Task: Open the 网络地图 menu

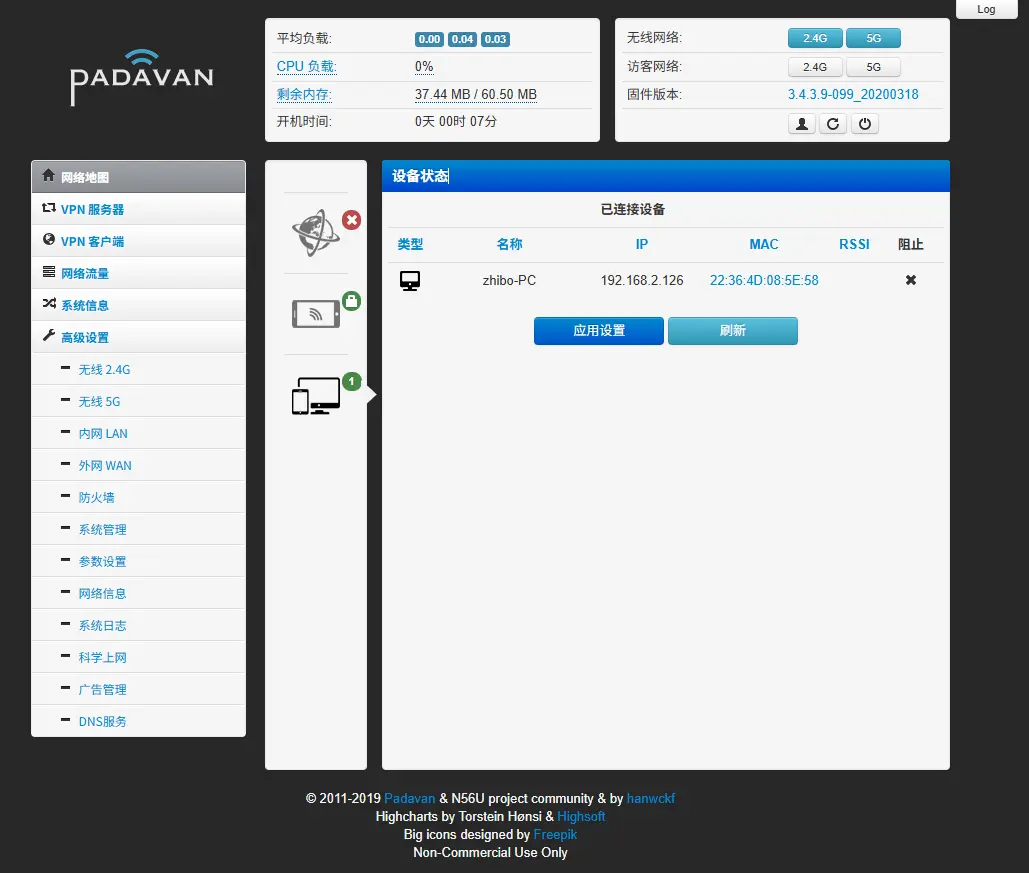Action: pos(138,177)
